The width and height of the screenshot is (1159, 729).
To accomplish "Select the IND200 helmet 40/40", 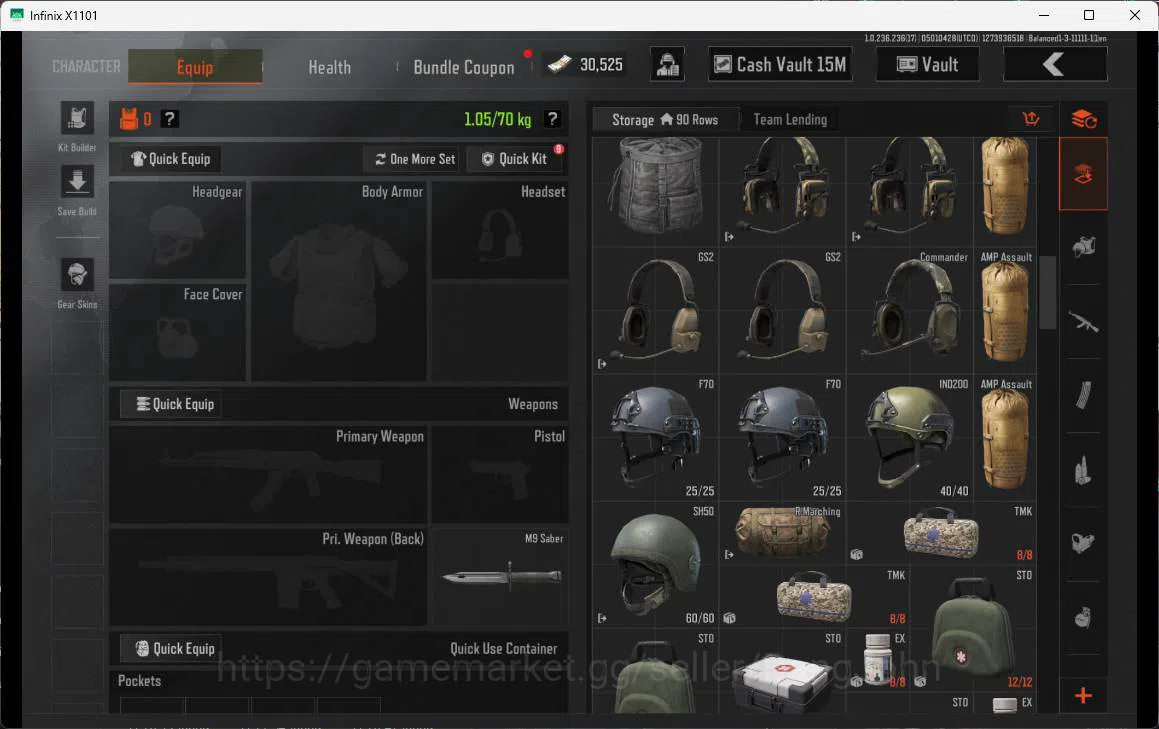I will [910, 438].
